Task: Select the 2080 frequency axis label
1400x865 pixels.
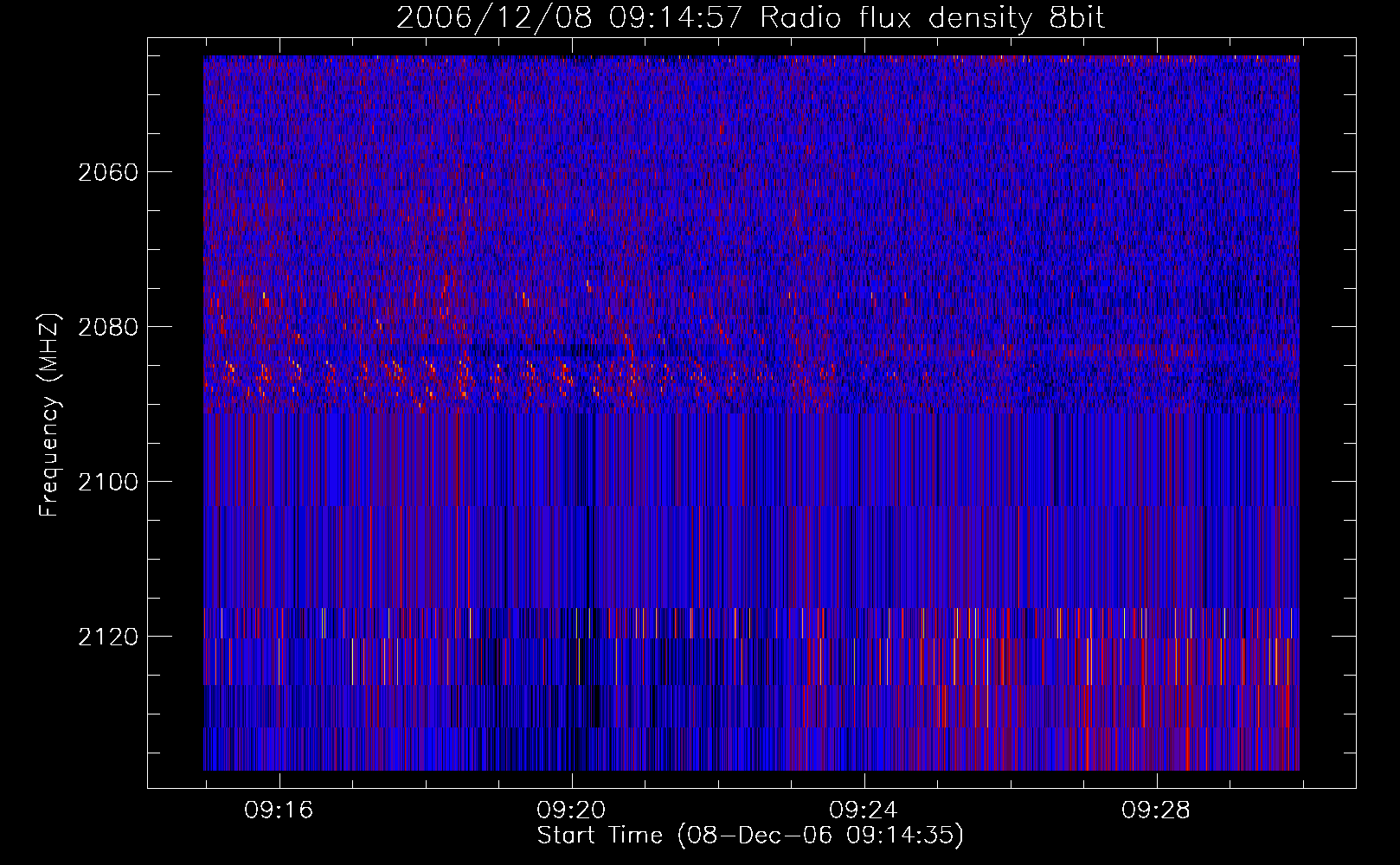Action: [x=108, y=327]
